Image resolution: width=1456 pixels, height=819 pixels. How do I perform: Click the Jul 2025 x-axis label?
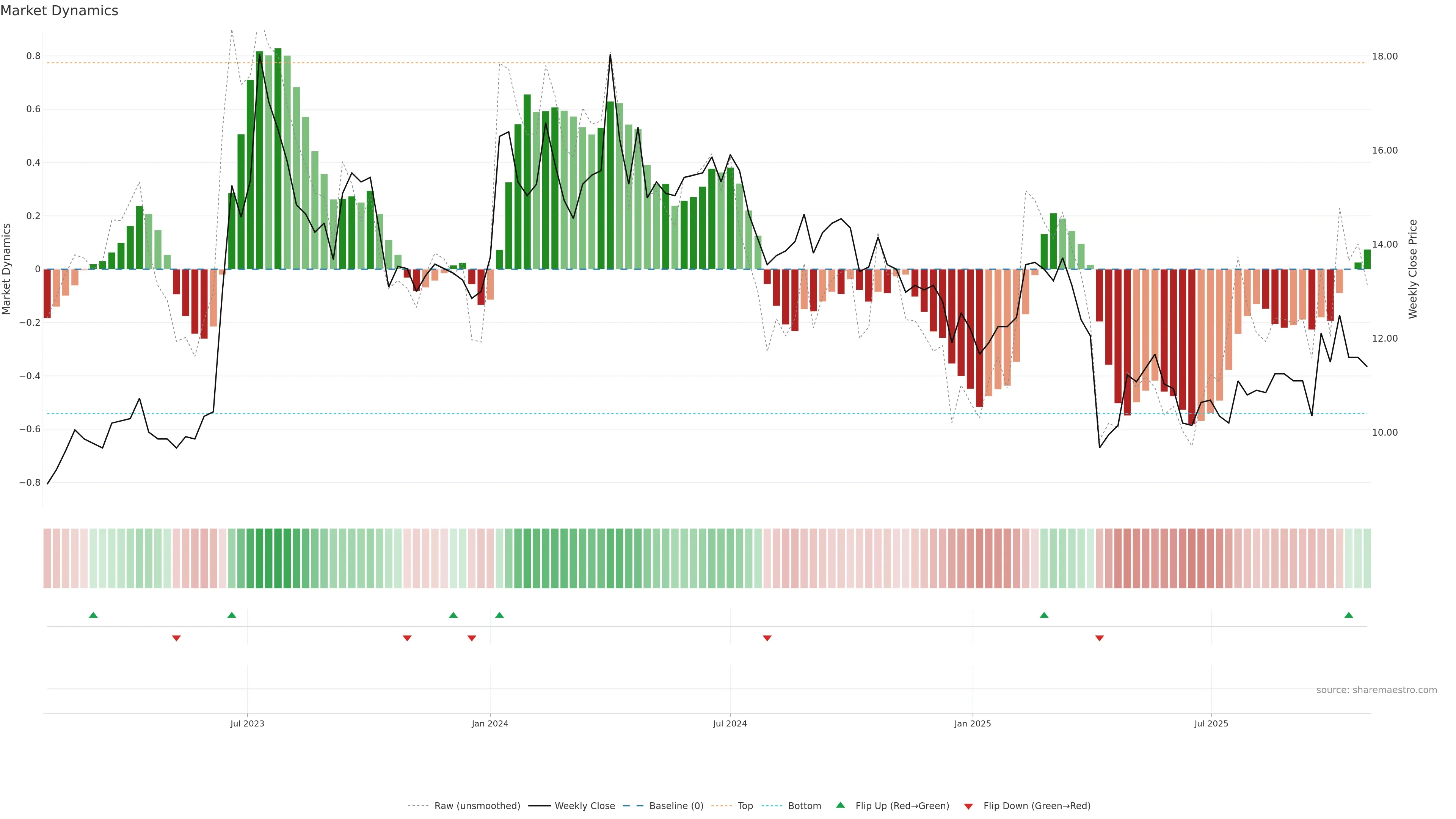pos(1211,723)
